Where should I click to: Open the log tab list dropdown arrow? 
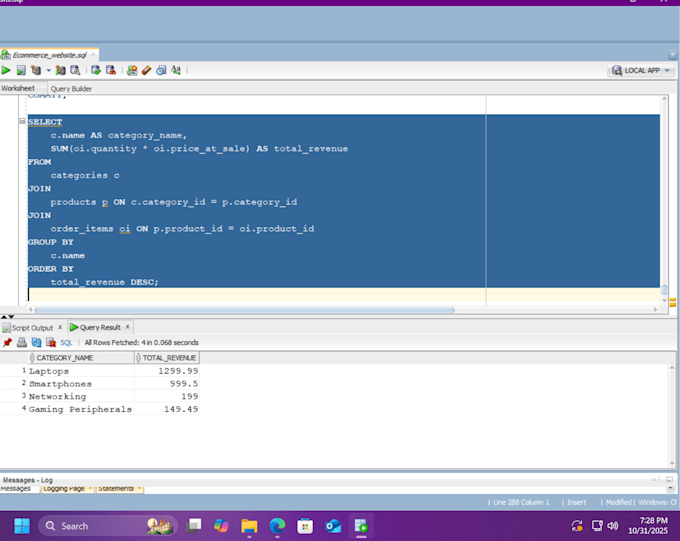pyautogui.click(x=670, y=489)
